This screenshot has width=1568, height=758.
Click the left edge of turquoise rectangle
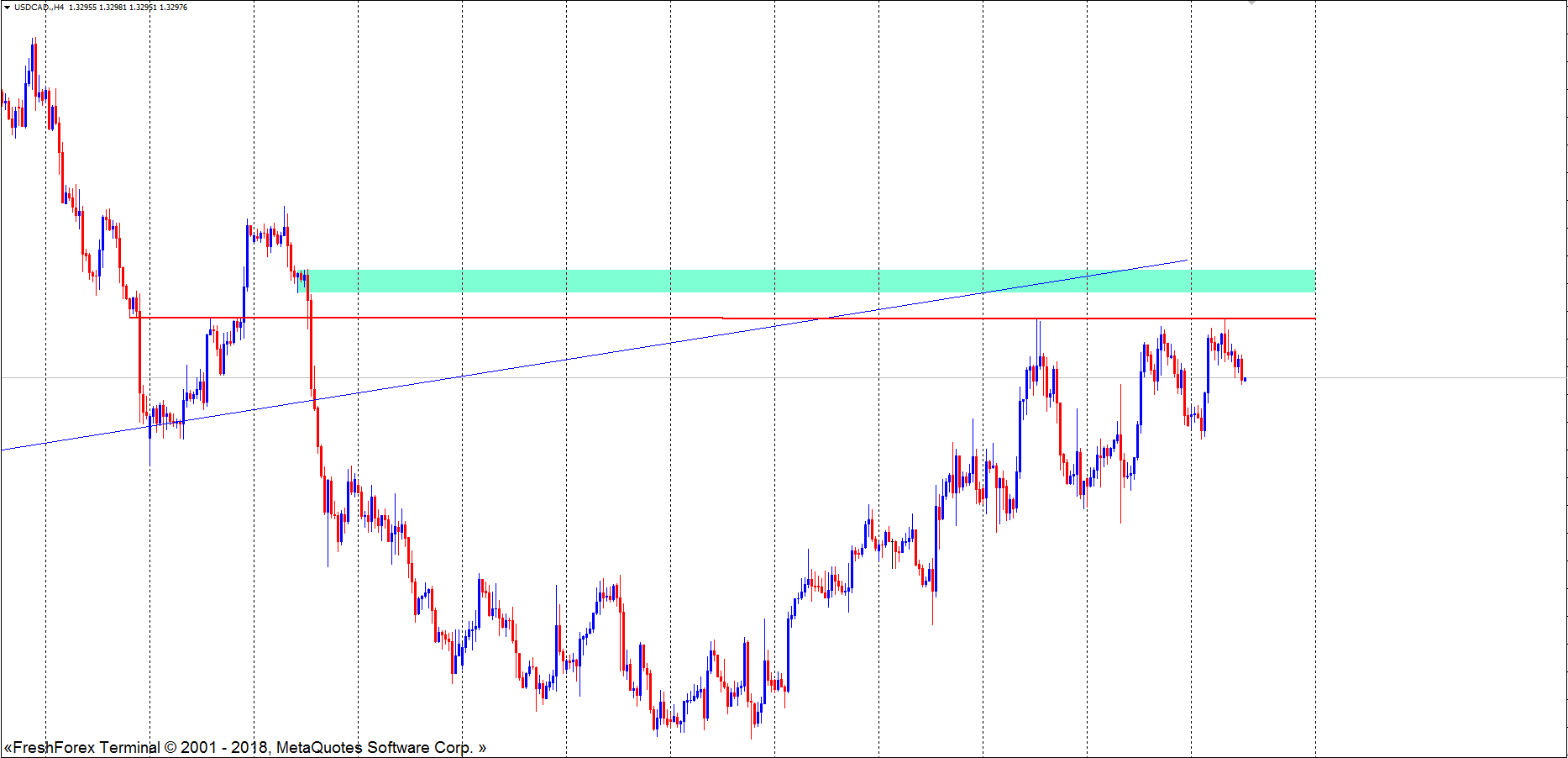click(308, 281)
